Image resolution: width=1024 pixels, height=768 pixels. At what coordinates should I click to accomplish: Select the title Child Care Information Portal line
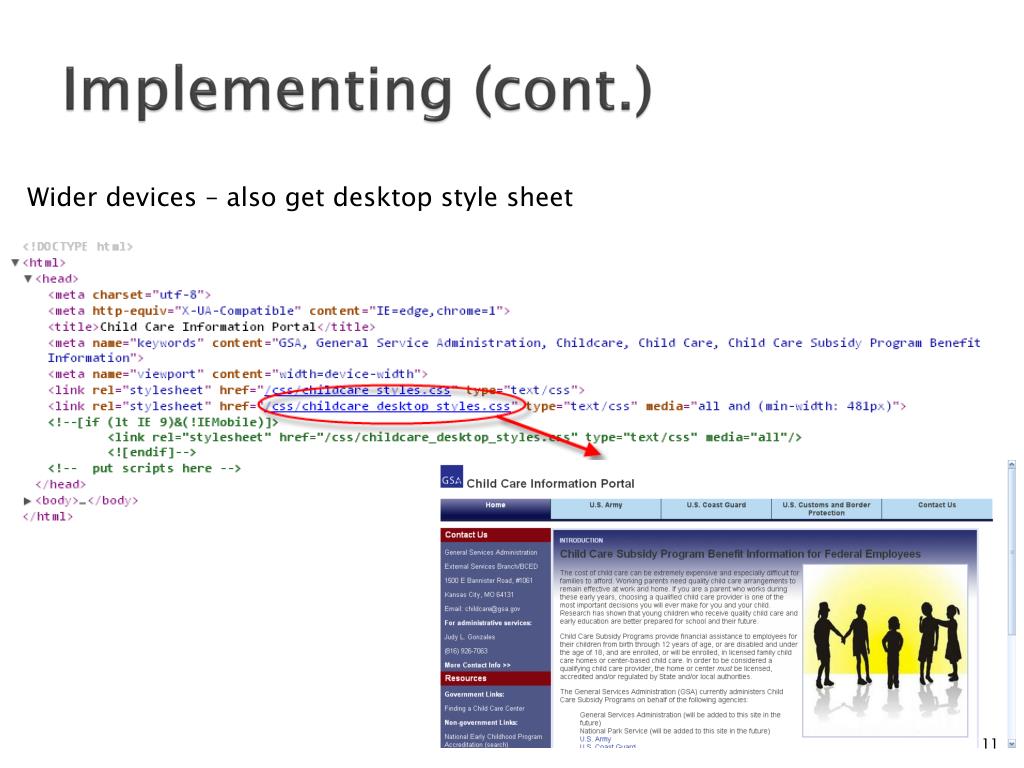(212, 327)
